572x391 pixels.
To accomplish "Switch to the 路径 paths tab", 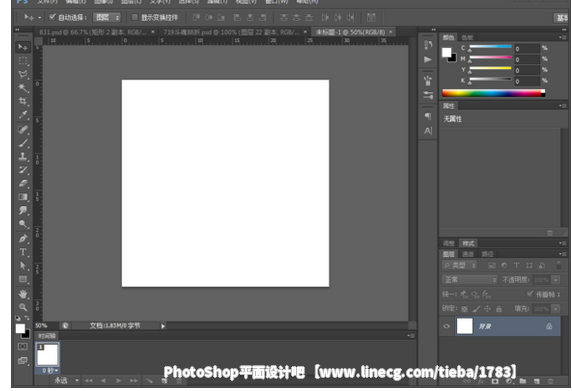I will click(487, 254).
